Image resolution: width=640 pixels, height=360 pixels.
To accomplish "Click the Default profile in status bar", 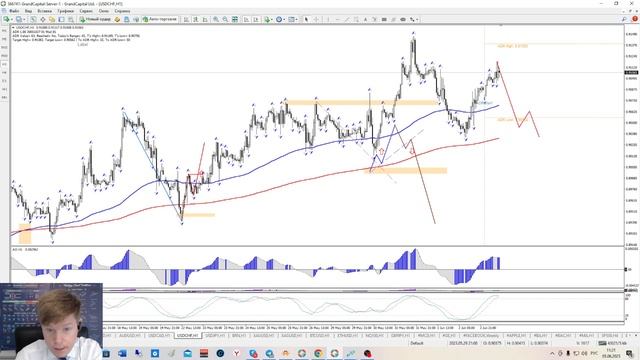I will tap(417, 343).
